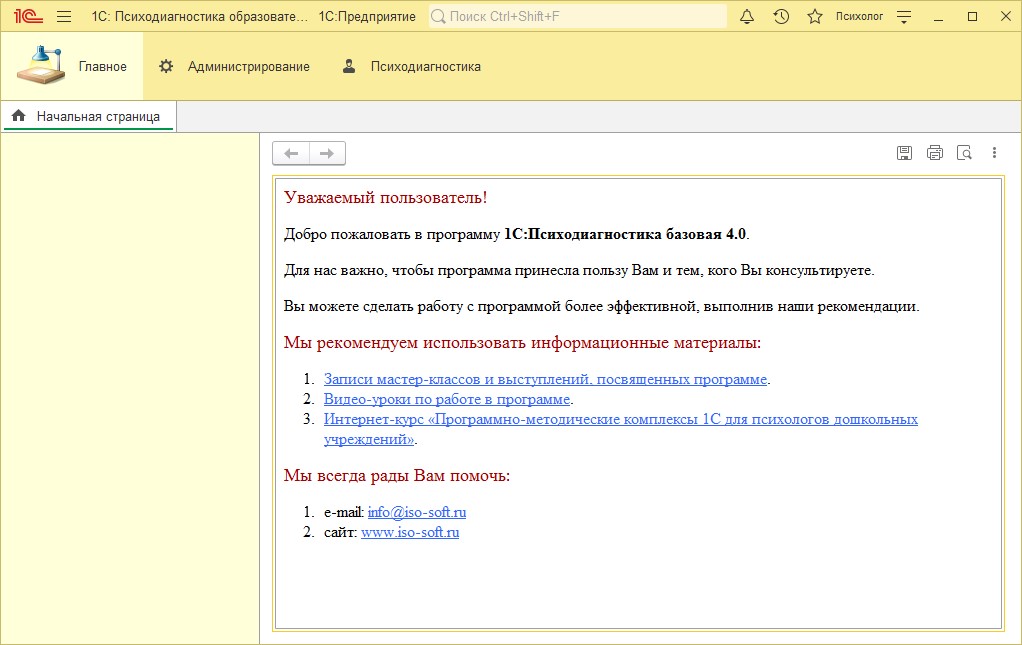The height and width of the screenshot is (645, 1022).
Task: Click the heading Мы рекомендуем использовать информационные материалы:
Action: [523, 343]
